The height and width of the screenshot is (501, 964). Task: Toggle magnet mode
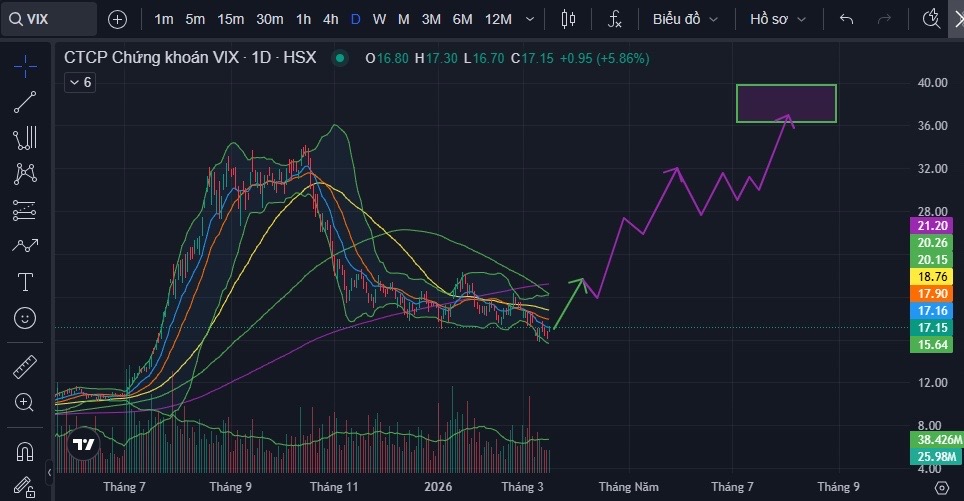click(25, 452)
